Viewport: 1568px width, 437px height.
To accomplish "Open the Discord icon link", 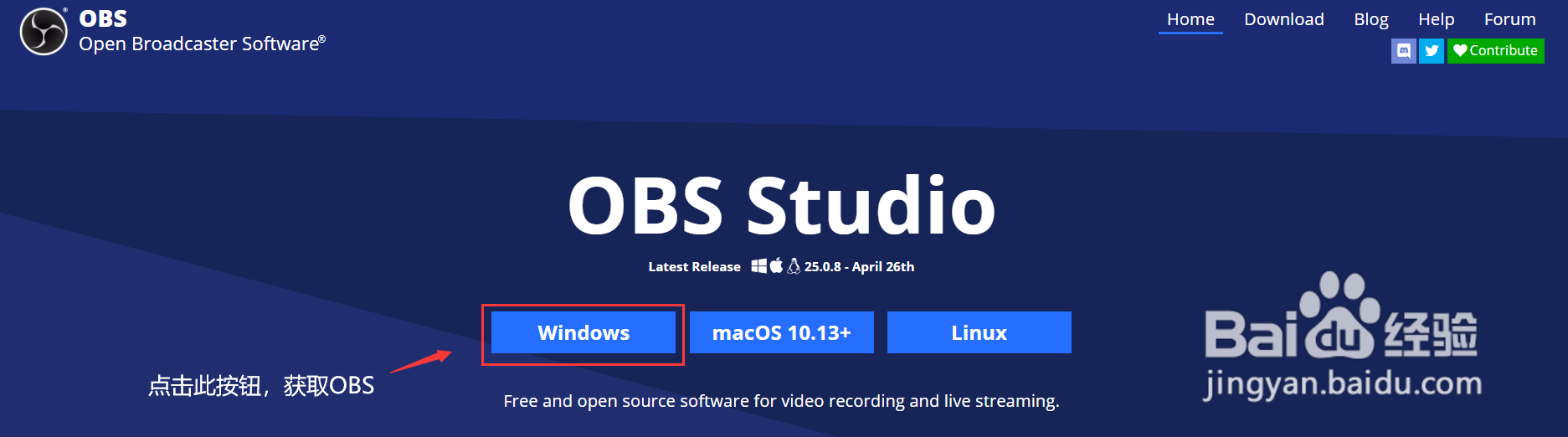I will 1404,51.
